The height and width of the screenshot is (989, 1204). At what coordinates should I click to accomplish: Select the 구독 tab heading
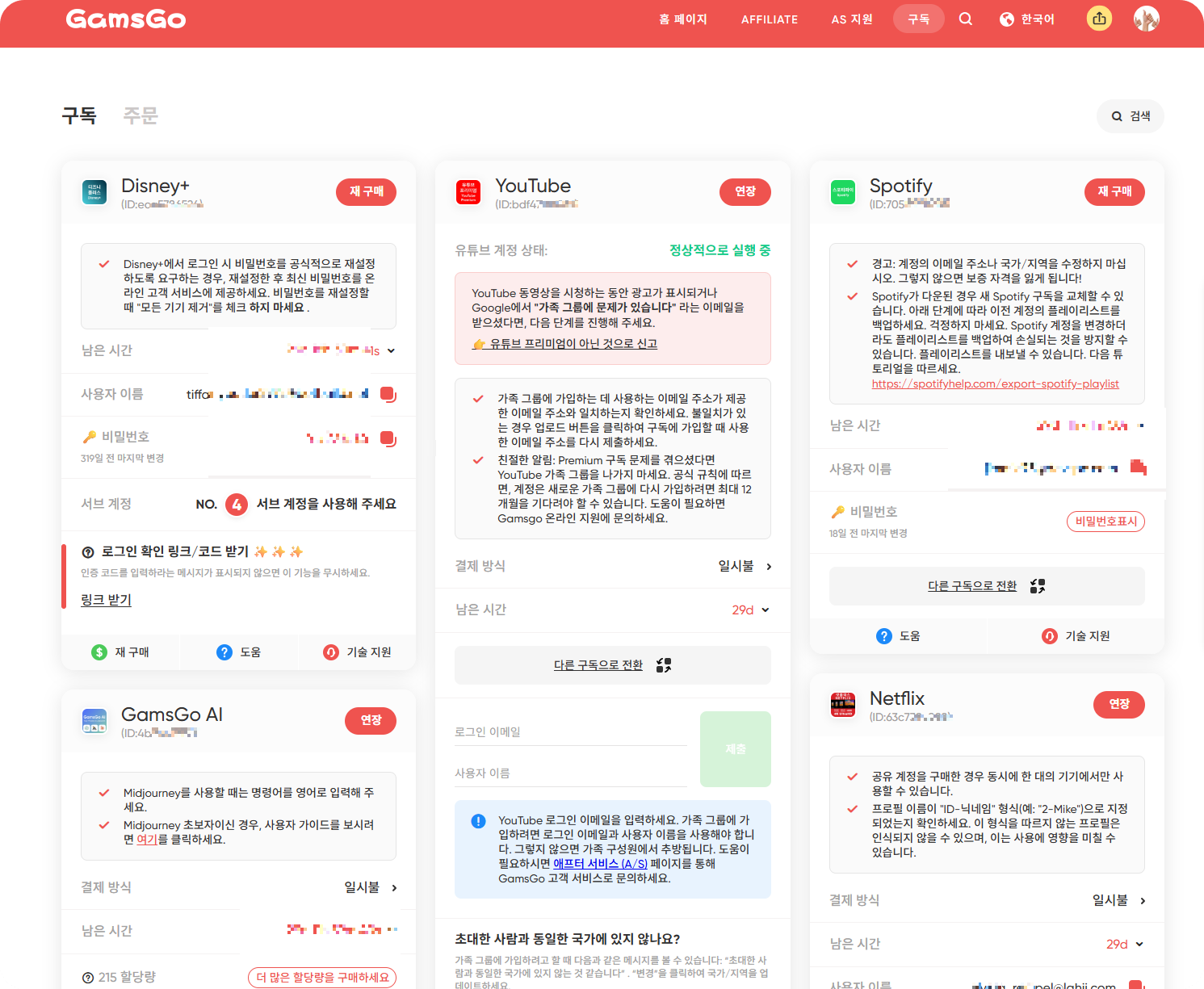point(79,116)
